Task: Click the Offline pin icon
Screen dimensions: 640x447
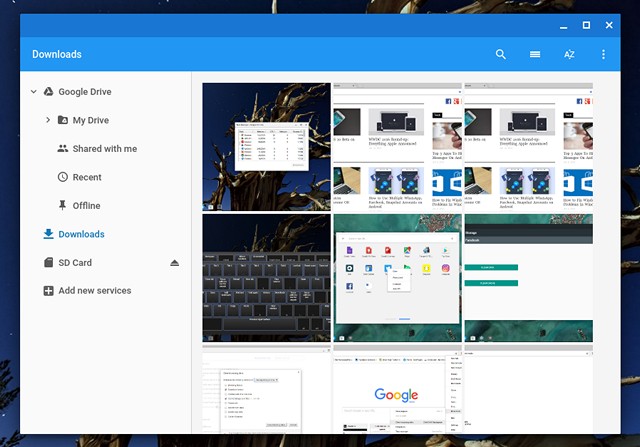Action: pyautogui.click(x=62, y=205)
